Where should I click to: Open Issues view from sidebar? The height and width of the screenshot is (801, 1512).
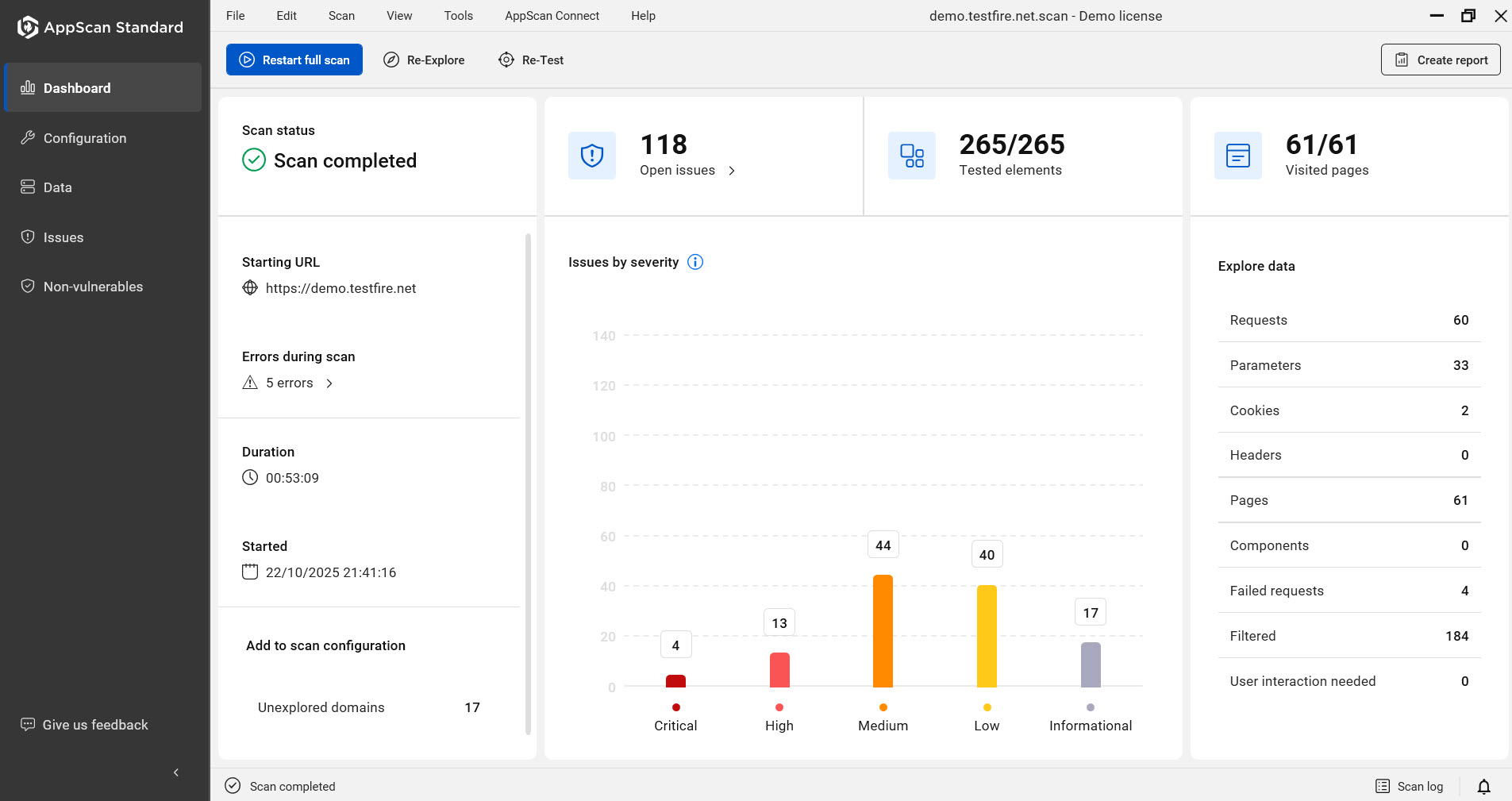click(63, 237)
